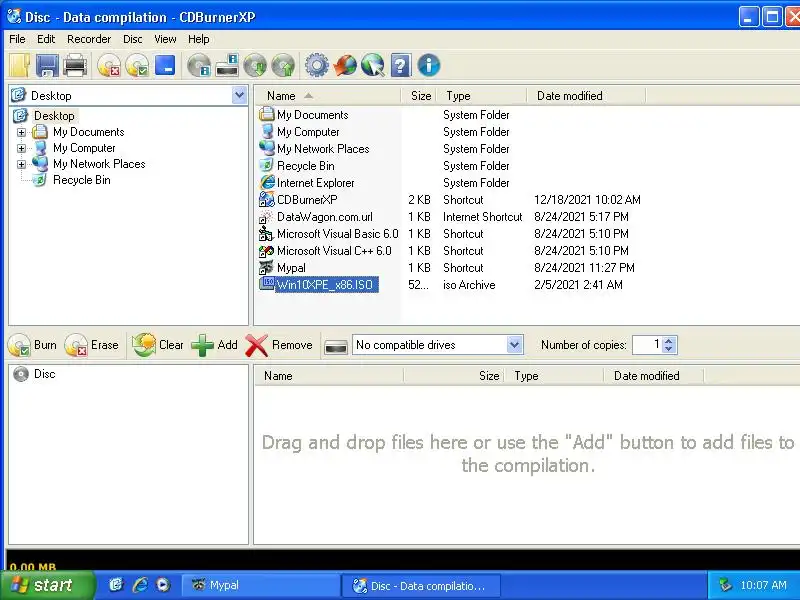The image size is (800, 600).
Task: Click the burn disc toolbar icon with green check
Action: tap(137, 65)
